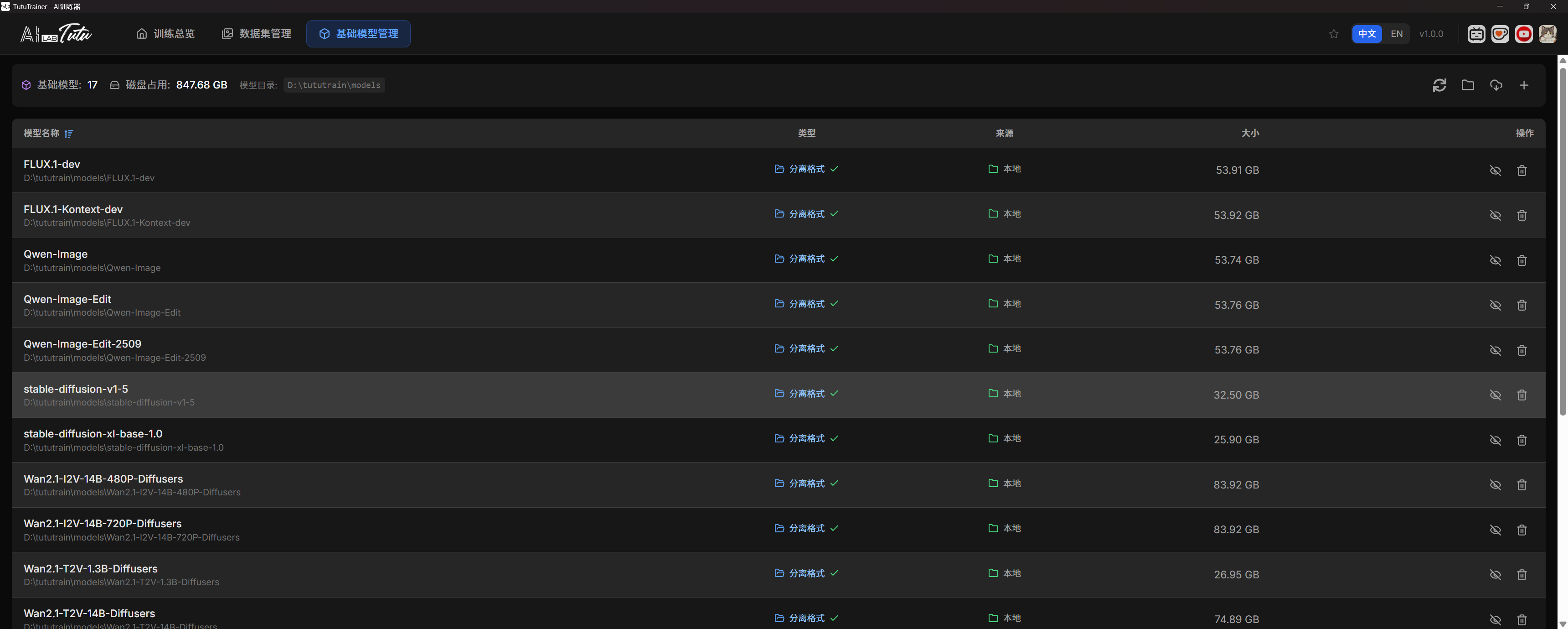1568x629 pixels.
Task: Click the cloud download model icon
Action: (x=1496, y=85)
